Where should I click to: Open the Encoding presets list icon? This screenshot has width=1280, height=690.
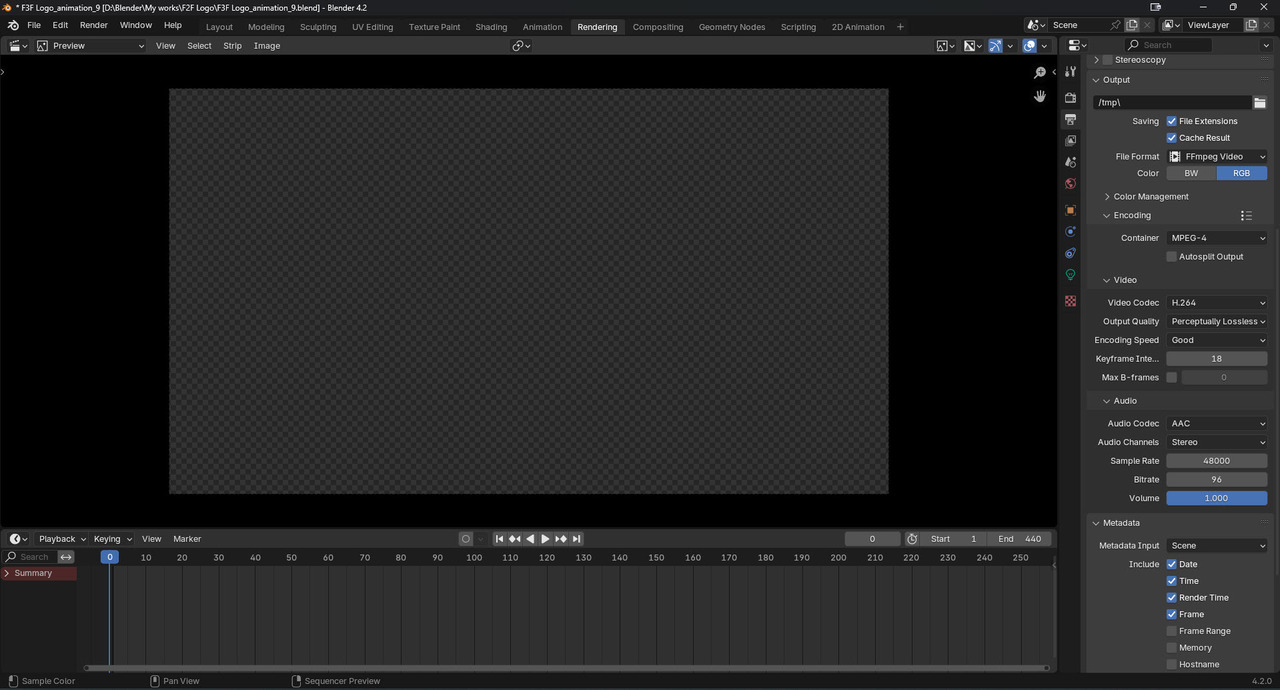pyautogui.click(x=1246, y=215)
